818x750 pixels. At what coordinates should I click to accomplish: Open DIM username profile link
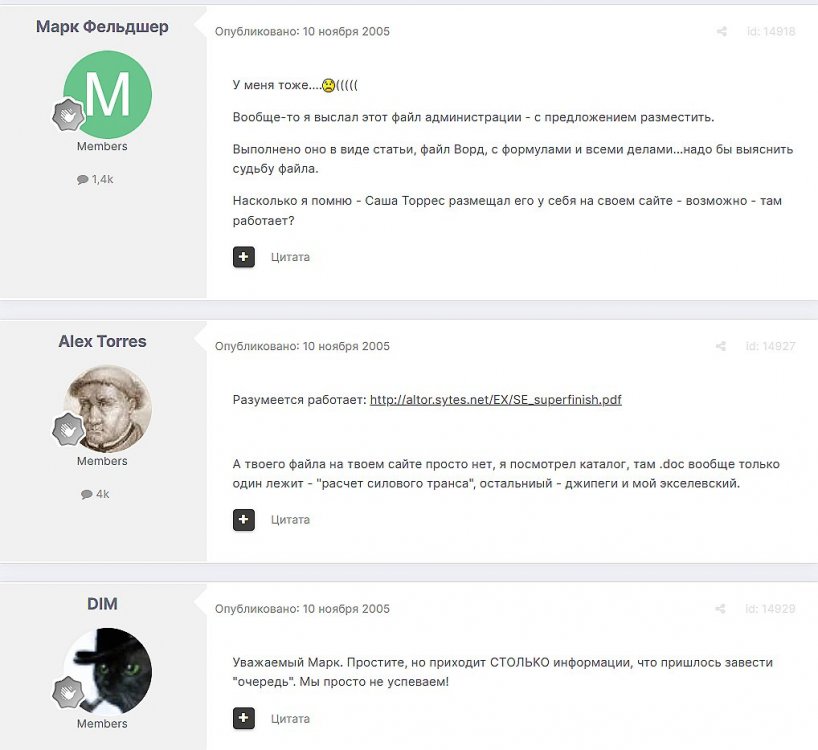(x=102, y=604)
